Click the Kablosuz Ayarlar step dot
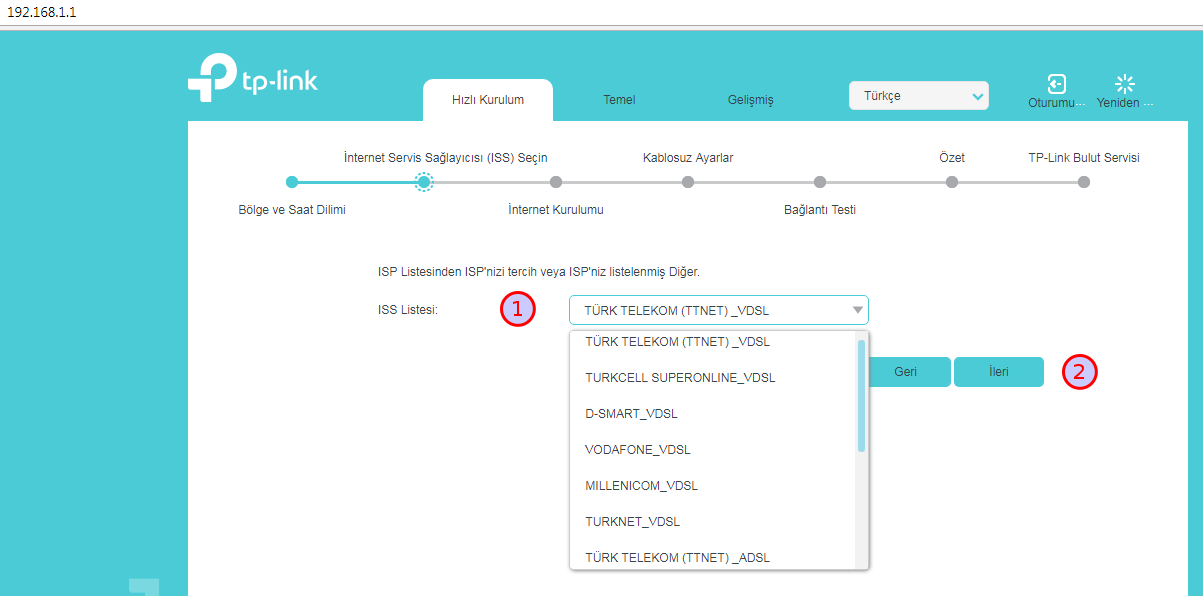This screenshot has height=596, width=1203. tap(688, 182)
